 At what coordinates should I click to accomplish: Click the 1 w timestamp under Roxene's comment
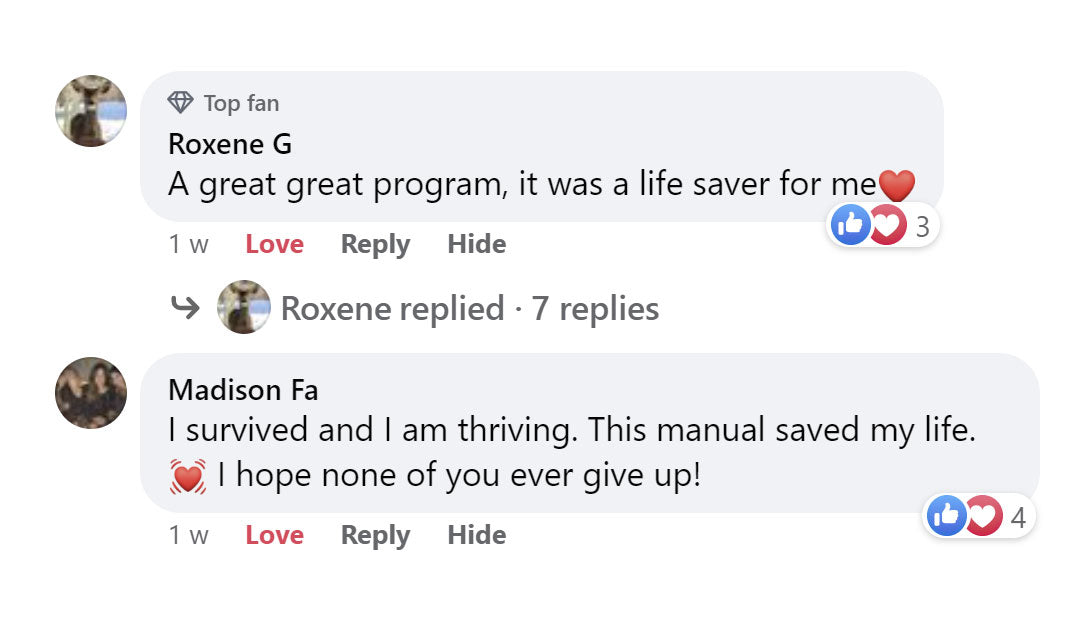188,245
